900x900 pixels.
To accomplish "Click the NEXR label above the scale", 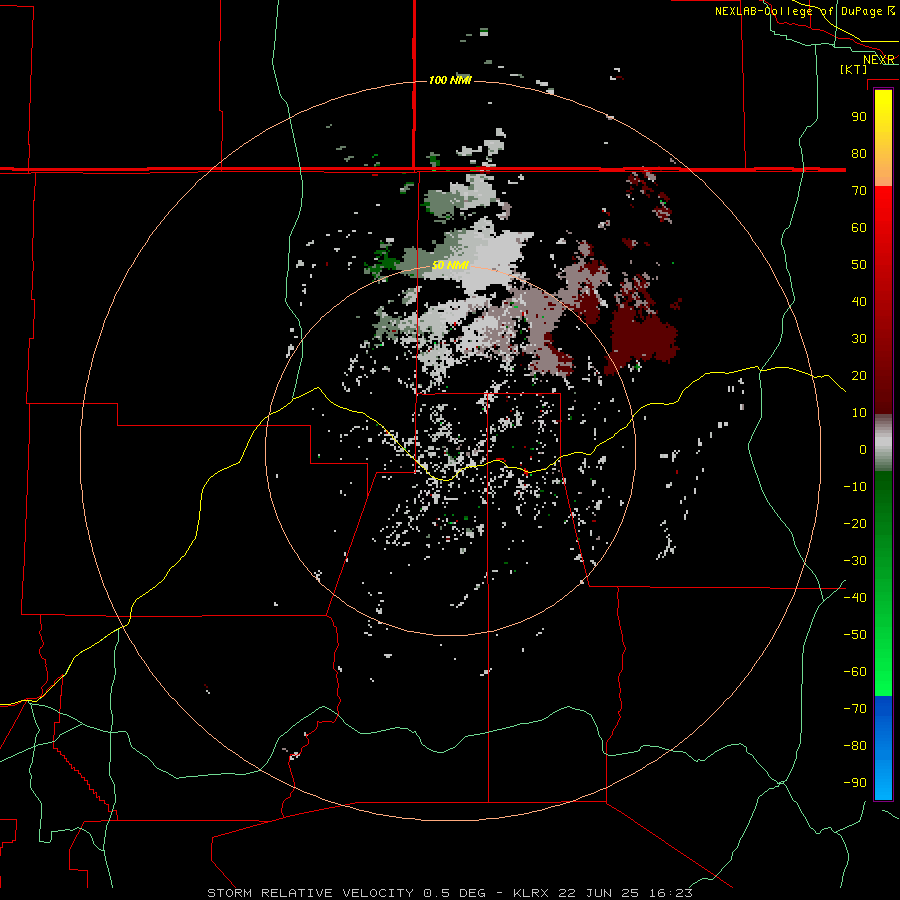I will [x=879, y=60].
